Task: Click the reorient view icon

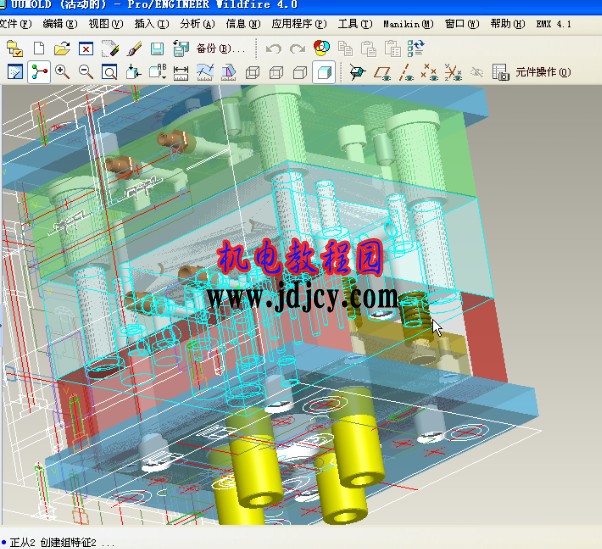Action: click(133, 72)
